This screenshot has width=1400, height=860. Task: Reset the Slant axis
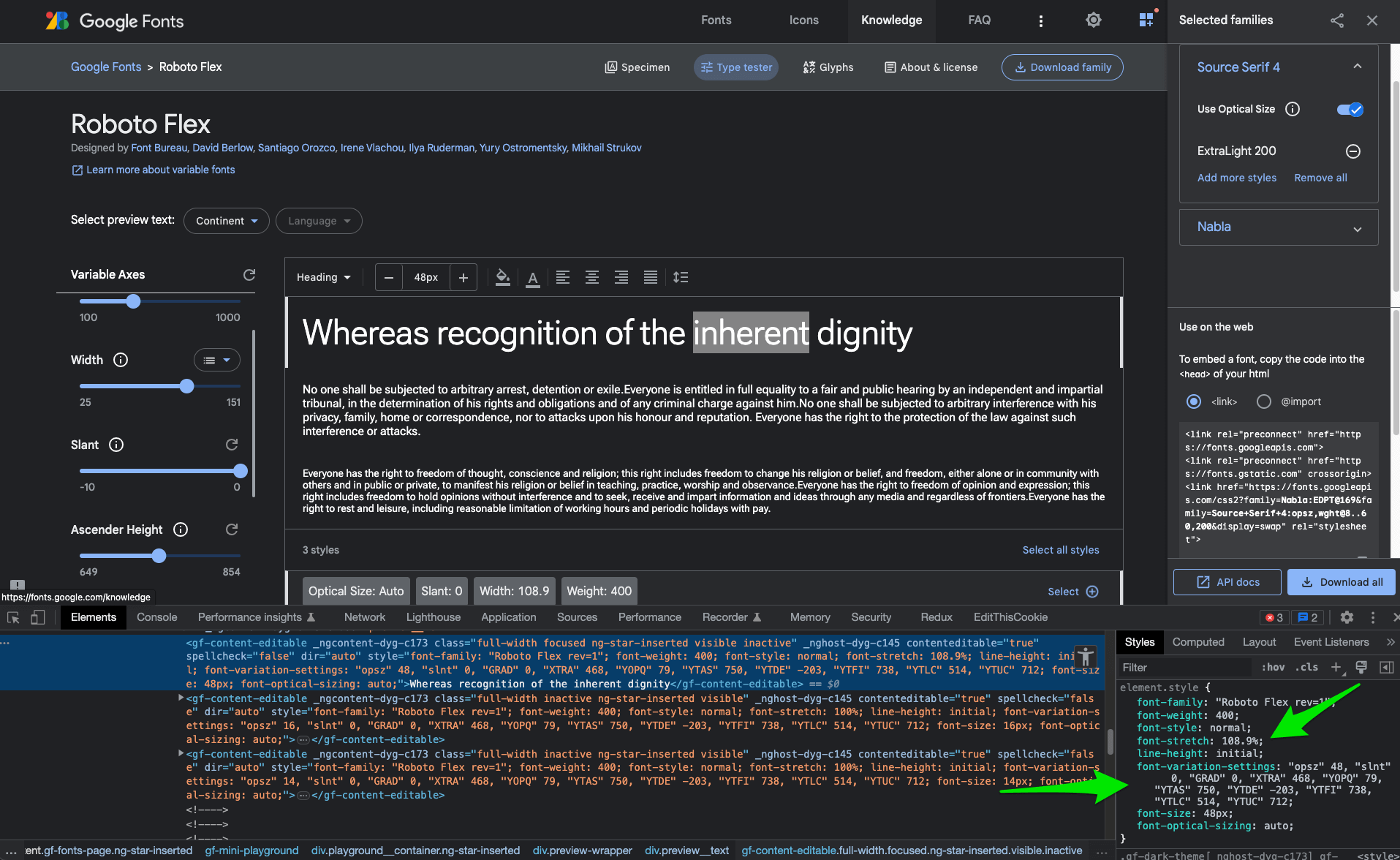pyautogui.click(x=232, y=445)
